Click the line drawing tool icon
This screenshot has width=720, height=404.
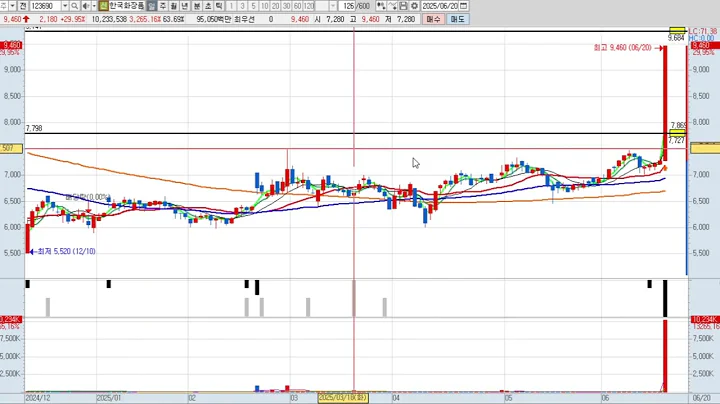(393, 6)
